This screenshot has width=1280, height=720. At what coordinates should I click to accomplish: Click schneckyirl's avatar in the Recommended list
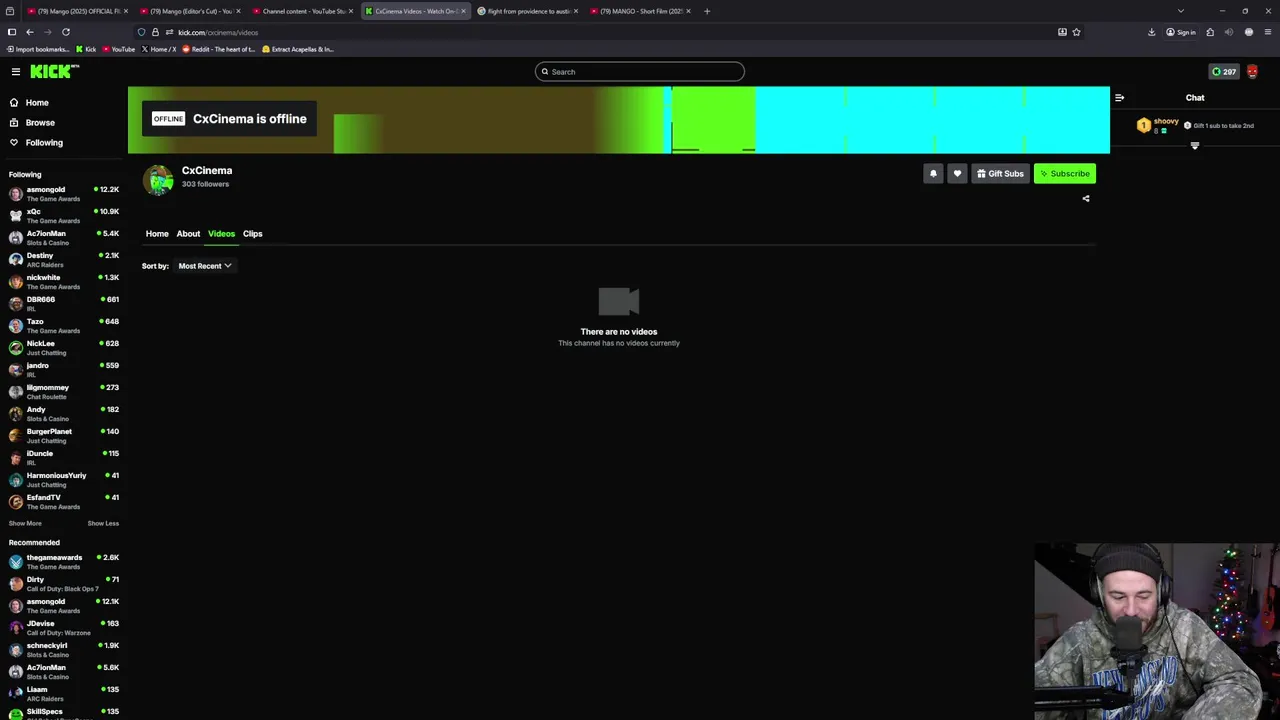pyautogui.click(x=15, y=650)
